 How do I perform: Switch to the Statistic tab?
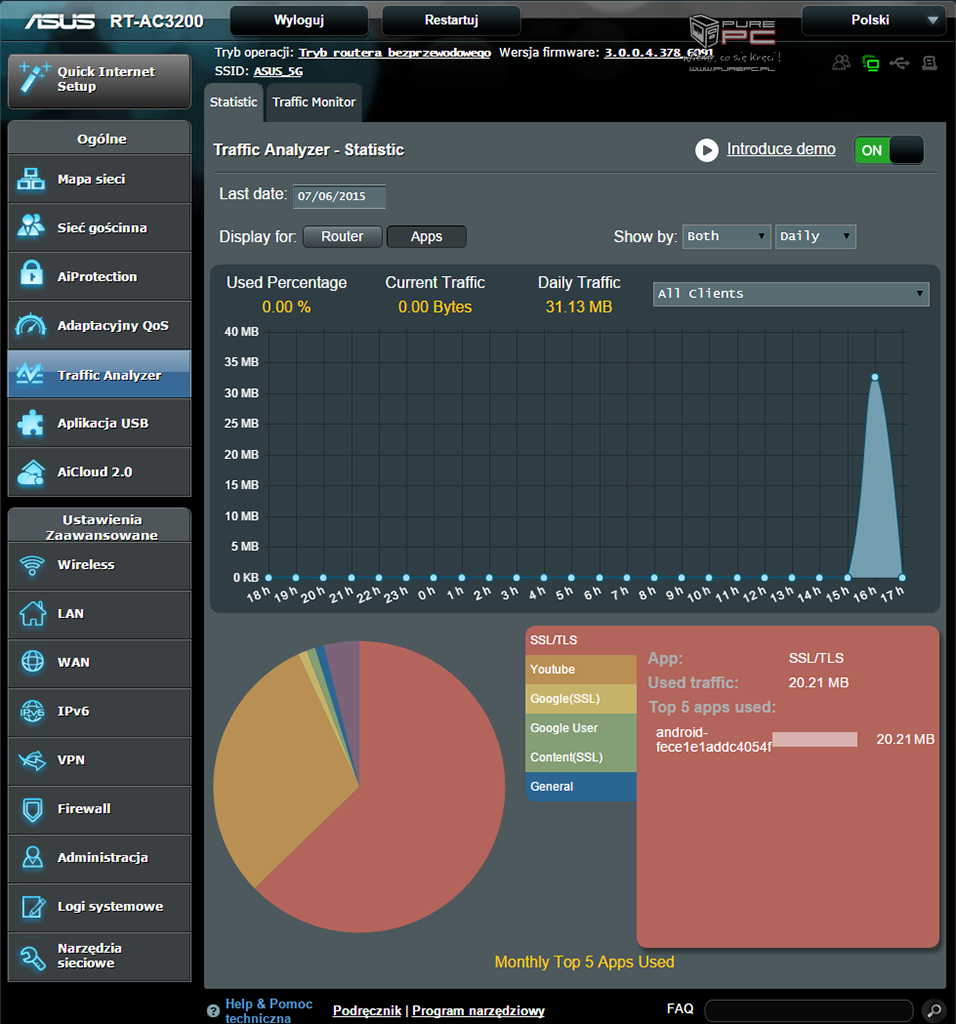[234, 102]
